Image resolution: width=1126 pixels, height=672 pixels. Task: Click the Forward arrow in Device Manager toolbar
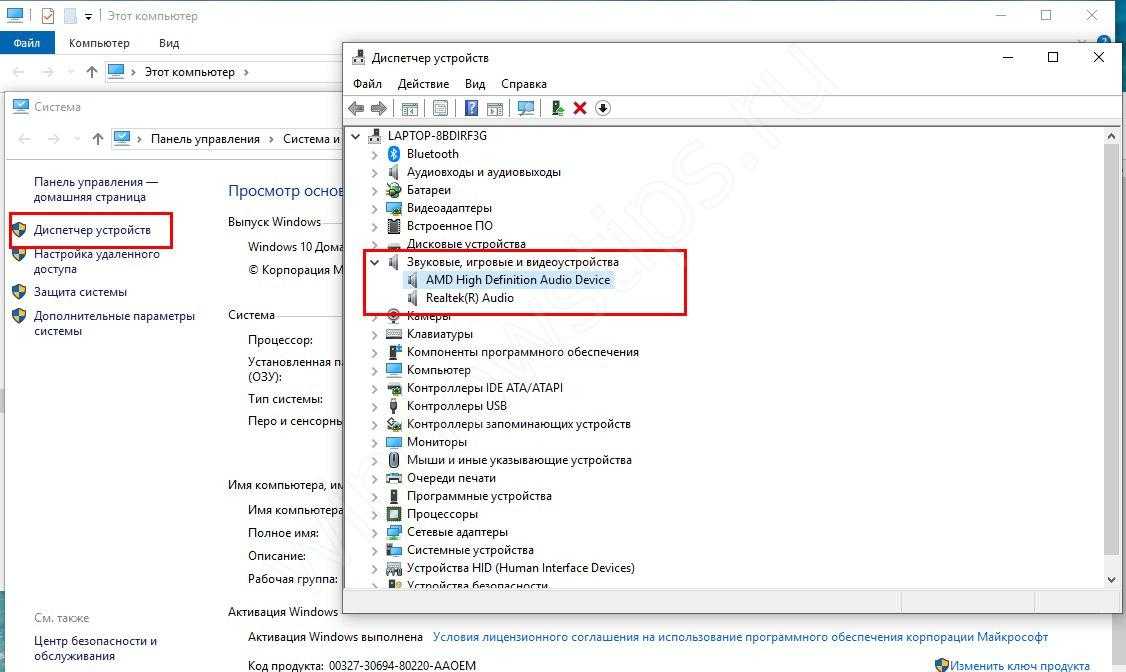pos(378,108)
